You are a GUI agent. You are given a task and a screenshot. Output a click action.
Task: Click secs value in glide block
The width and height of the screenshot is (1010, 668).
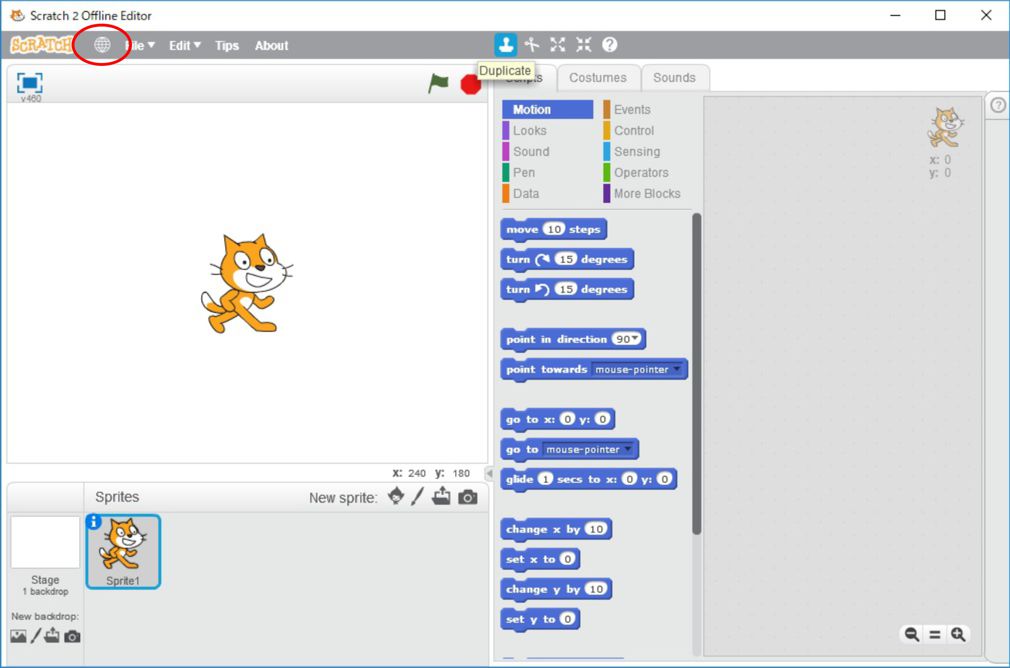click(546, 479)
